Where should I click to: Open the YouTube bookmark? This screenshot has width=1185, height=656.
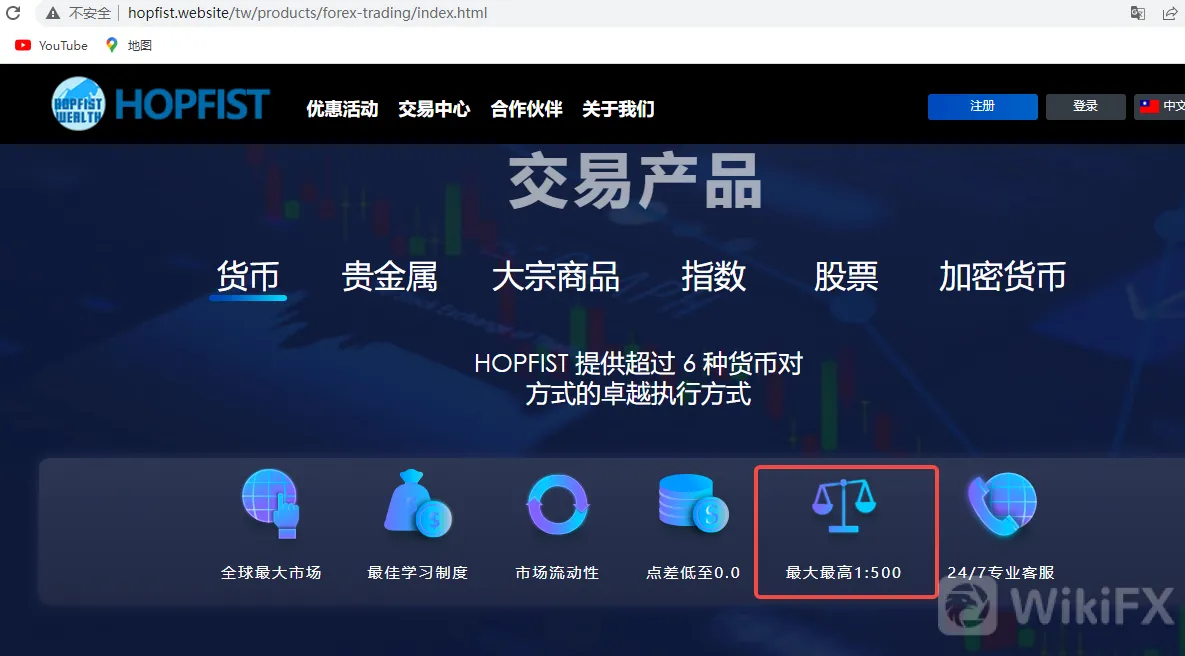tap(51, 45)
